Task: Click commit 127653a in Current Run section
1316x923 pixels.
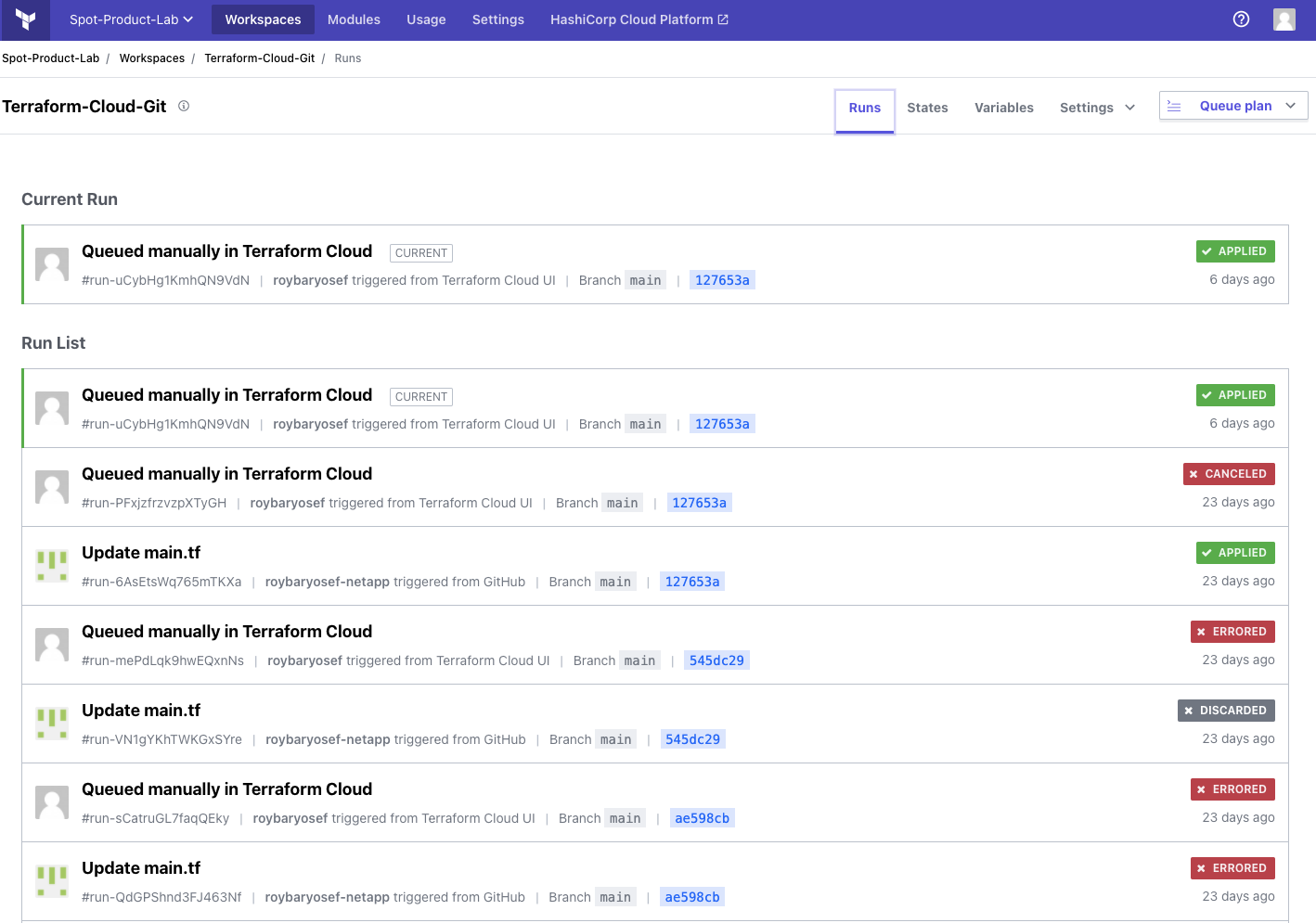Action: (x=722, y=280)
